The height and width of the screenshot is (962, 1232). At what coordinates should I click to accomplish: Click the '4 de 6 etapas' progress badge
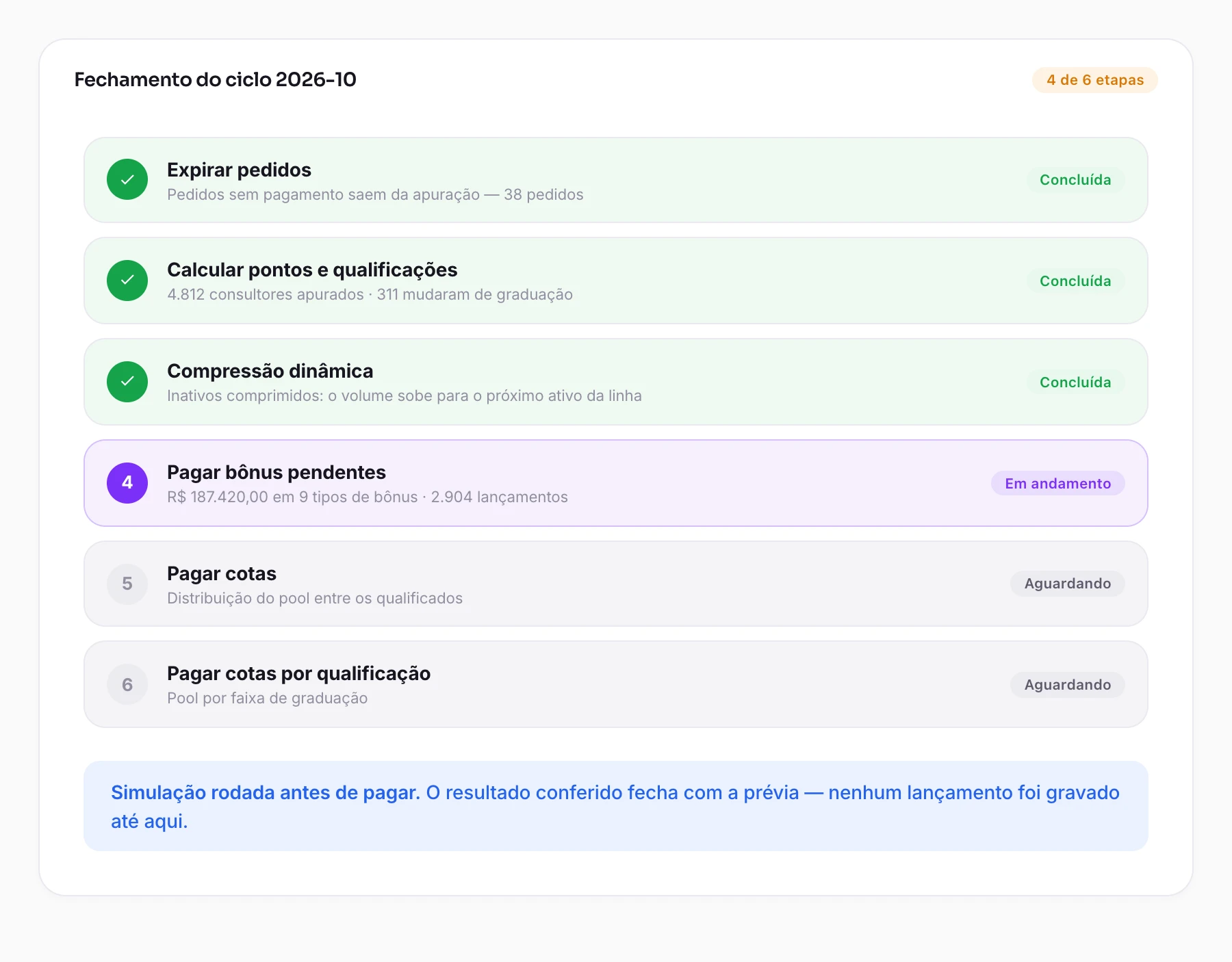[x=1095, y=80]
